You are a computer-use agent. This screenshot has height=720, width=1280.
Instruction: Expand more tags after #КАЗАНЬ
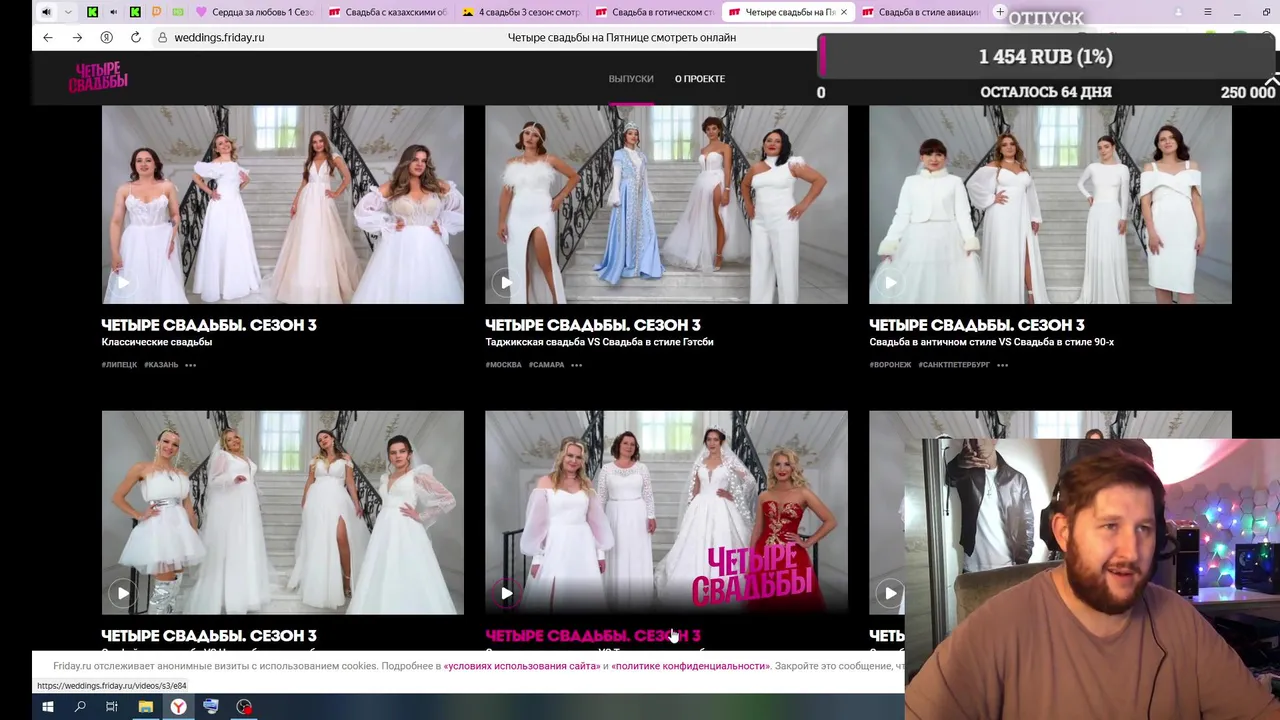tap(191, 365)
